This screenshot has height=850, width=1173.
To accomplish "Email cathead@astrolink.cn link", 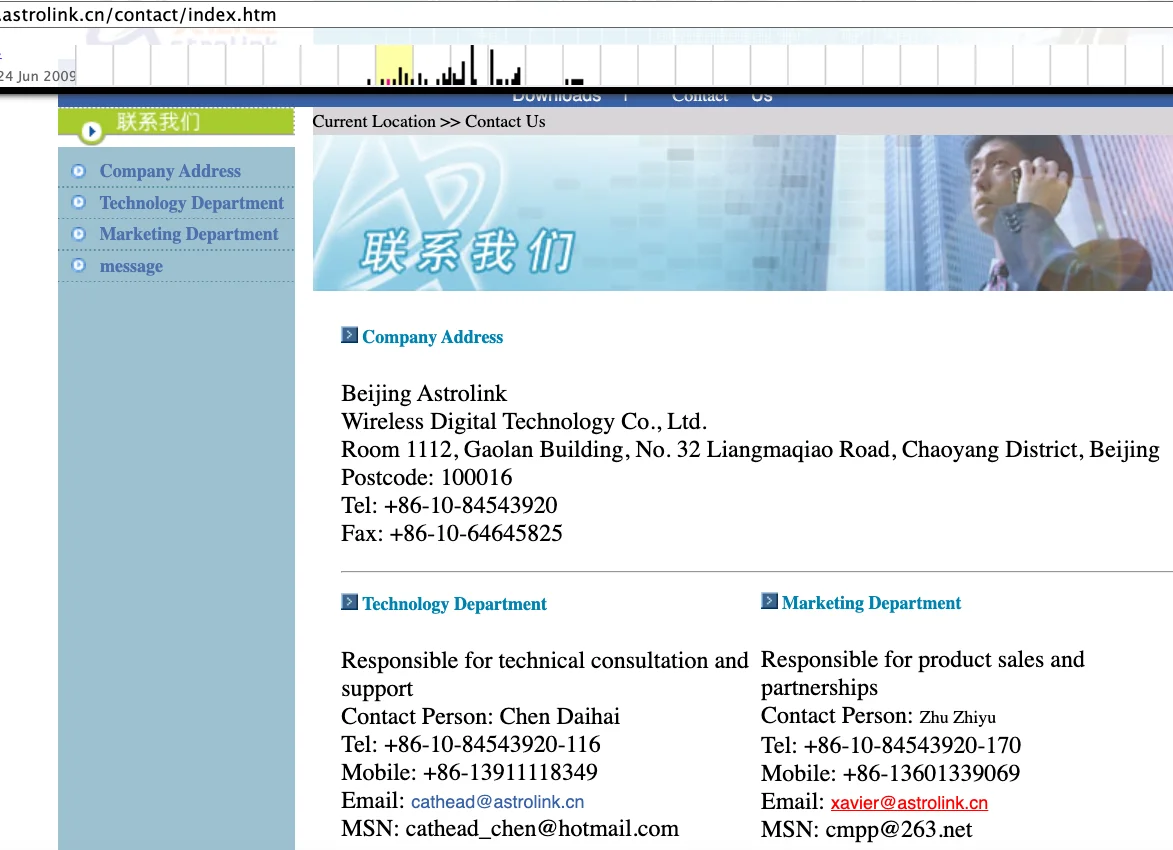I will 497,802.
